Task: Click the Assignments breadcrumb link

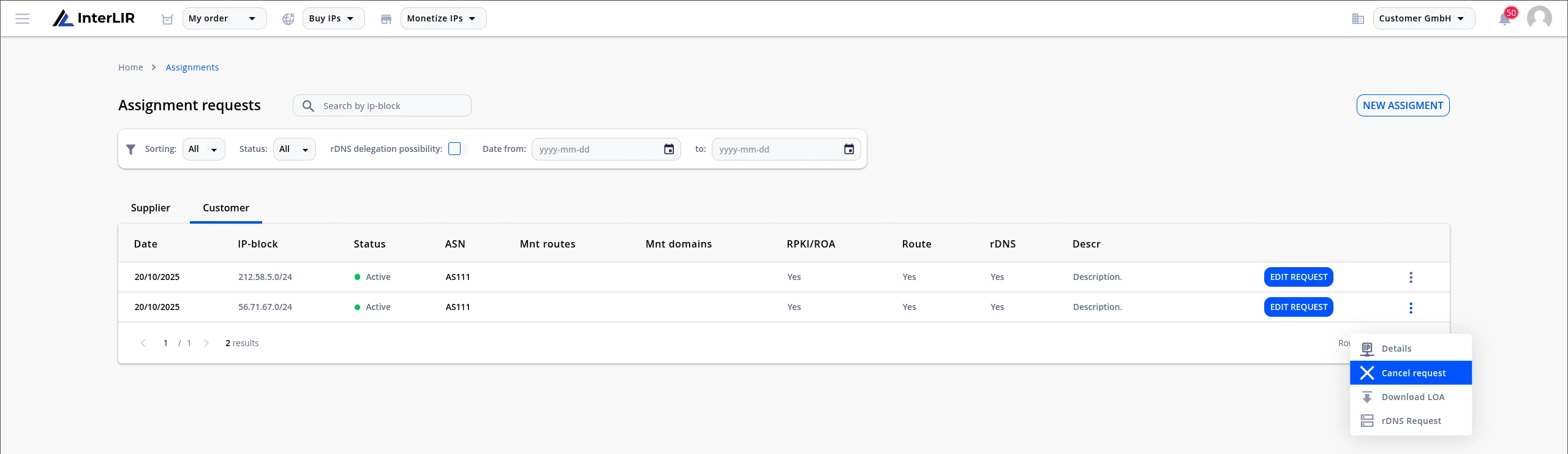Action: click(x=192, y=67)
